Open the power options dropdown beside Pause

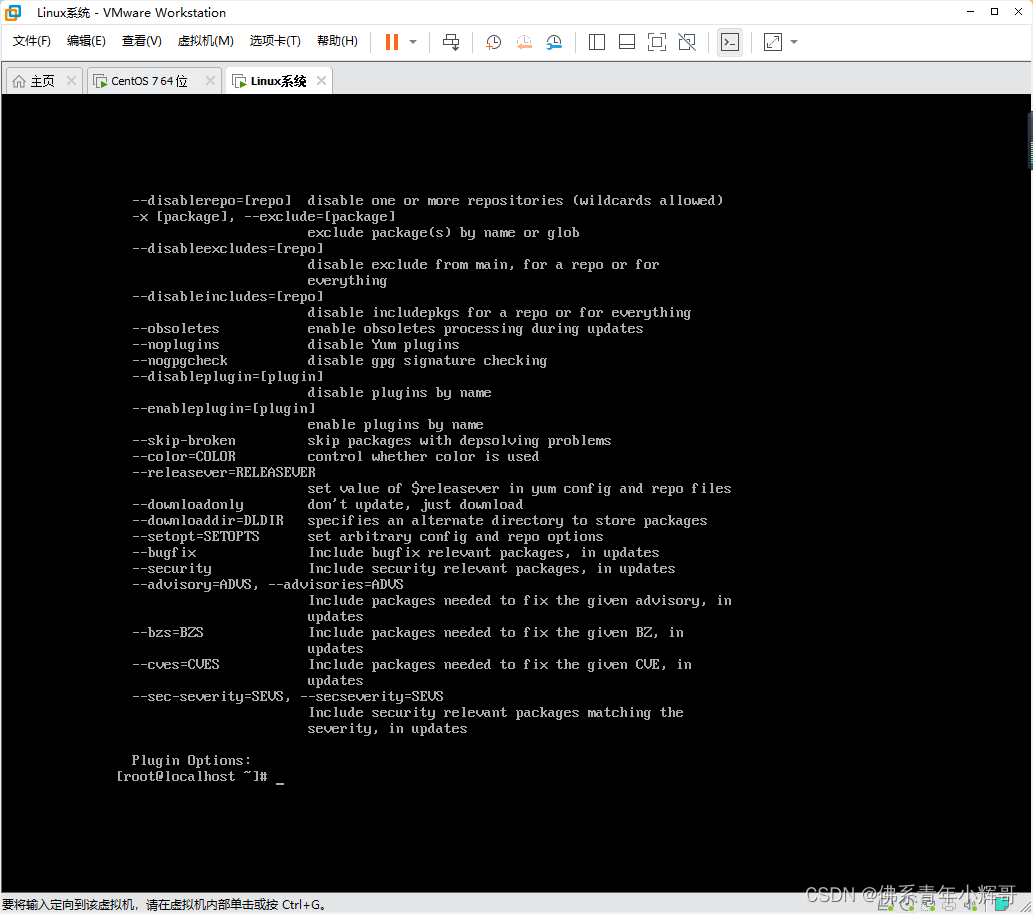413,42
